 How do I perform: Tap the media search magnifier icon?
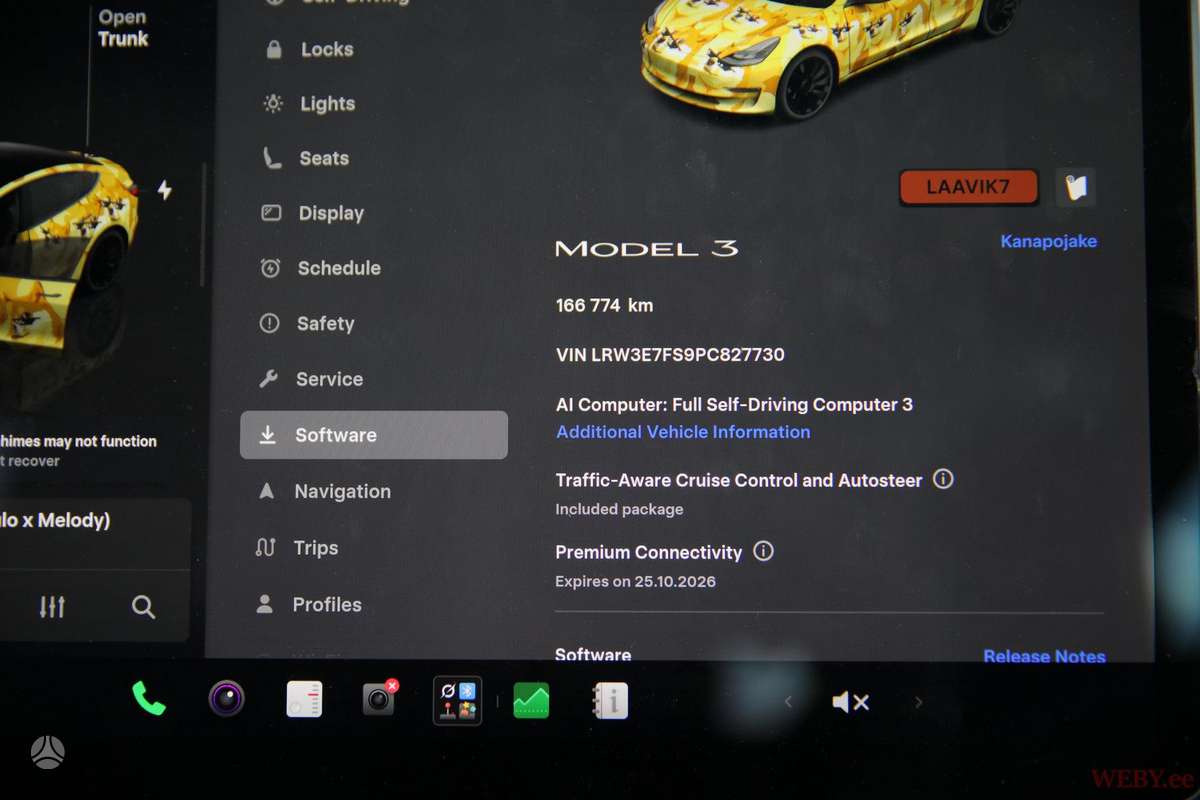click(x=143, y=606)
